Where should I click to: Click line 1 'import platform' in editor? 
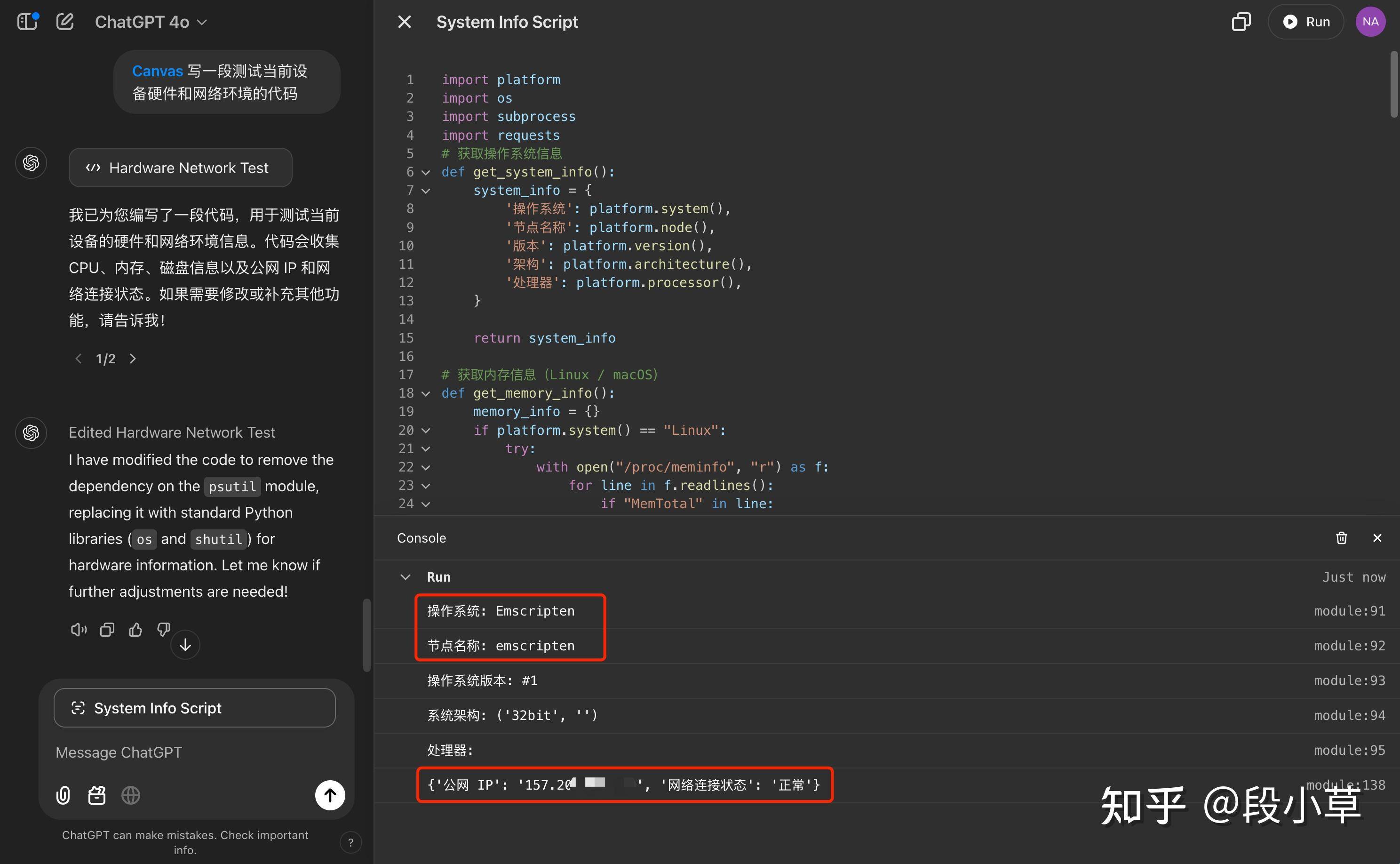[501, 80]
